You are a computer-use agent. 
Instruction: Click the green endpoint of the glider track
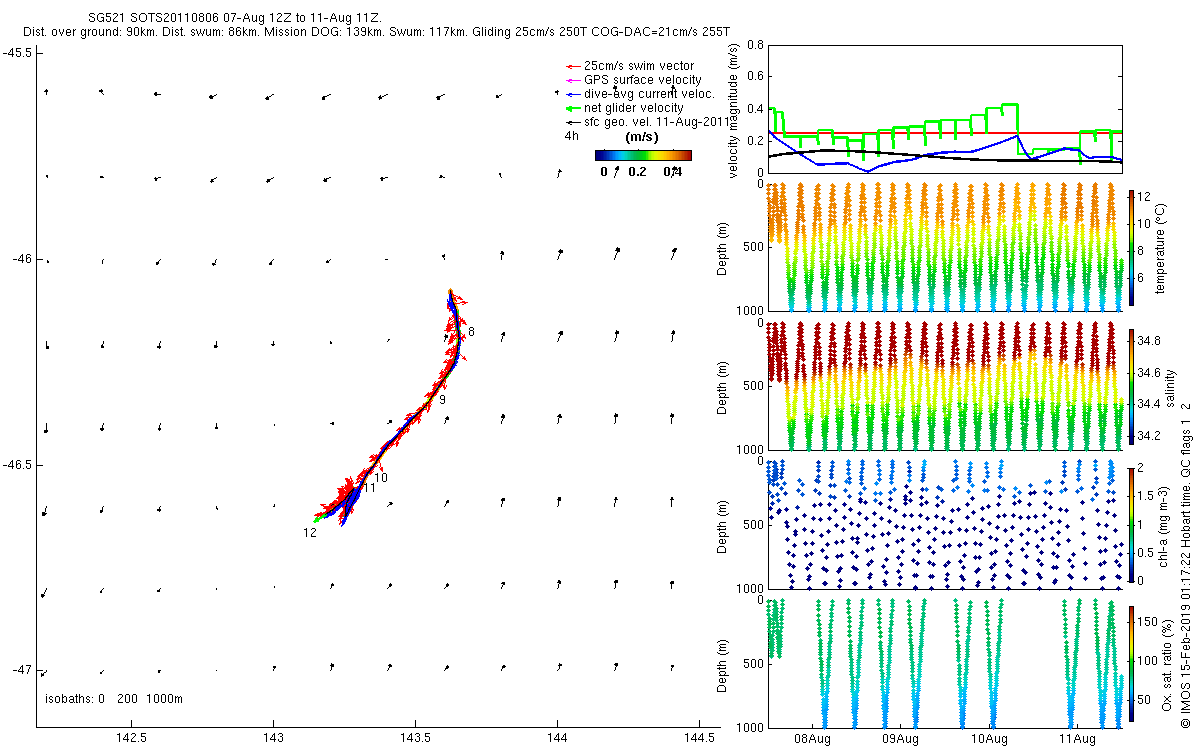point(315,520)
